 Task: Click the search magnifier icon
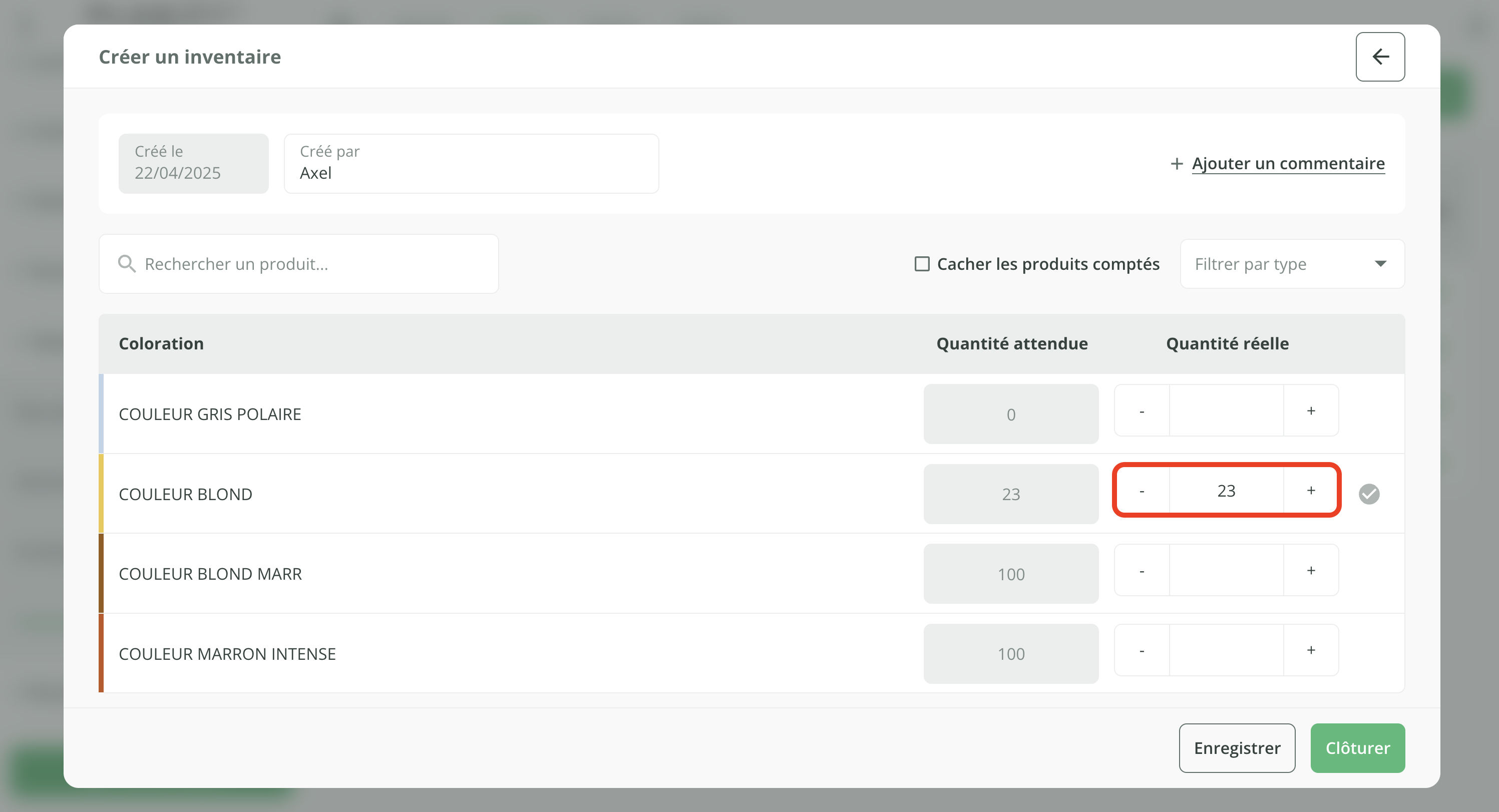pos(126,264)
